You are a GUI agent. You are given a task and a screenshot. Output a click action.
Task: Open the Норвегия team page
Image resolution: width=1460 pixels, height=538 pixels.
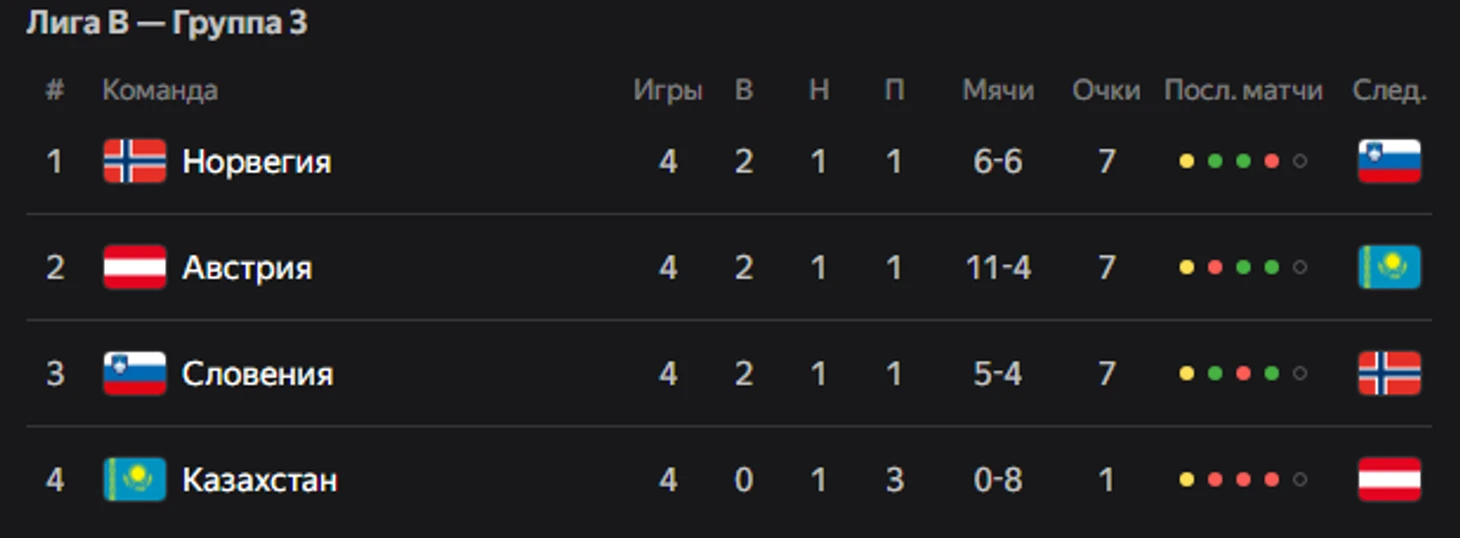pos(256,162)
